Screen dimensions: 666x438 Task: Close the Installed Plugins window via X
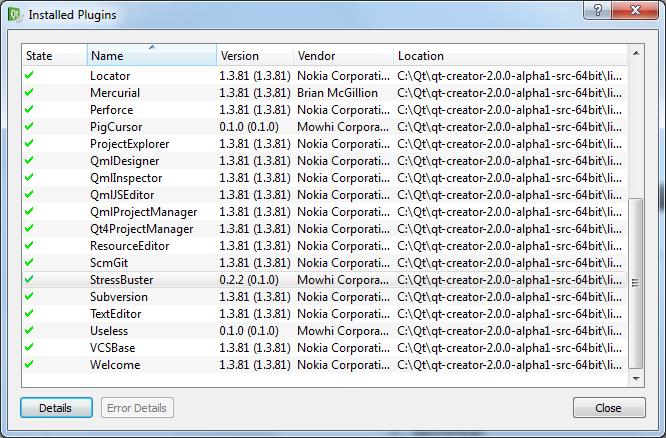tap(635, 10)
